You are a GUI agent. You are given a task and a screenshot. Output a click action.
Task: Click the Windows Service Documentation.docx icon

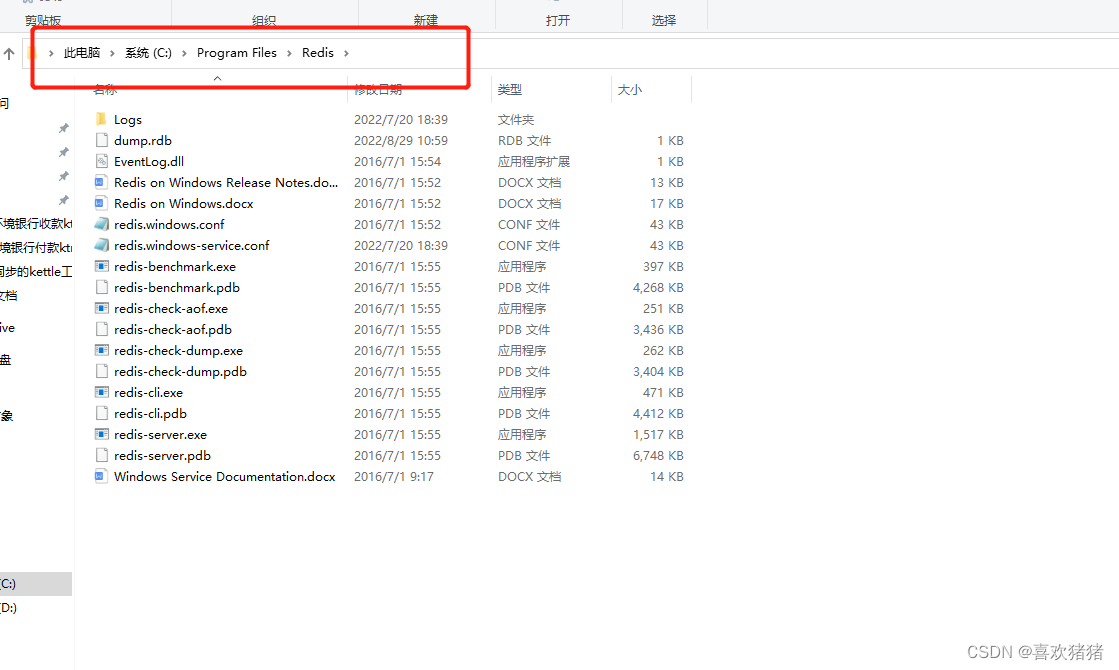tap(101, 476)
